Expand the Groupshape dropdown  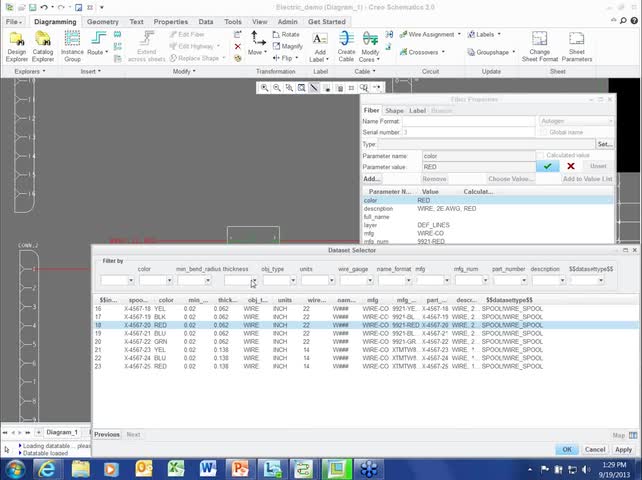(513, 52)
